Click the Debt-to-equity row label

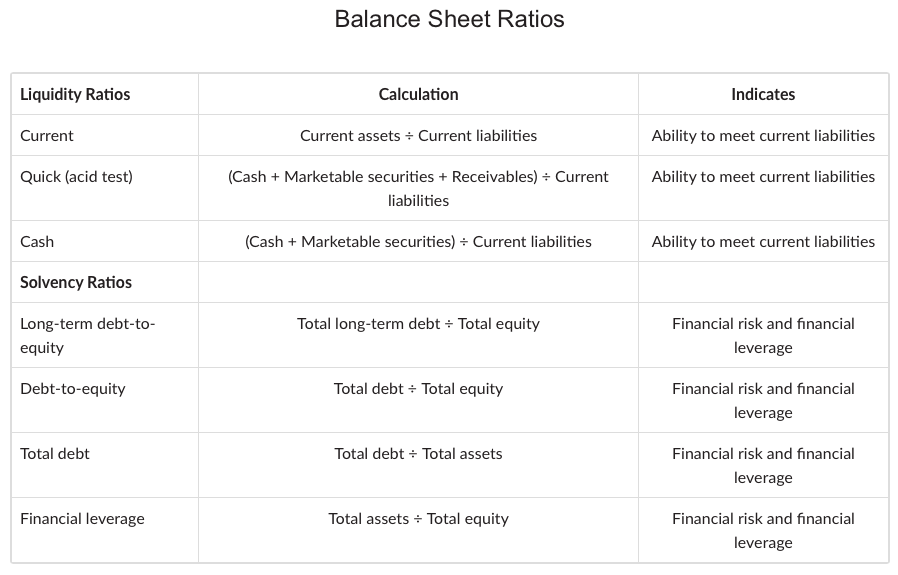pyautogui.click(x=73, y=388)
